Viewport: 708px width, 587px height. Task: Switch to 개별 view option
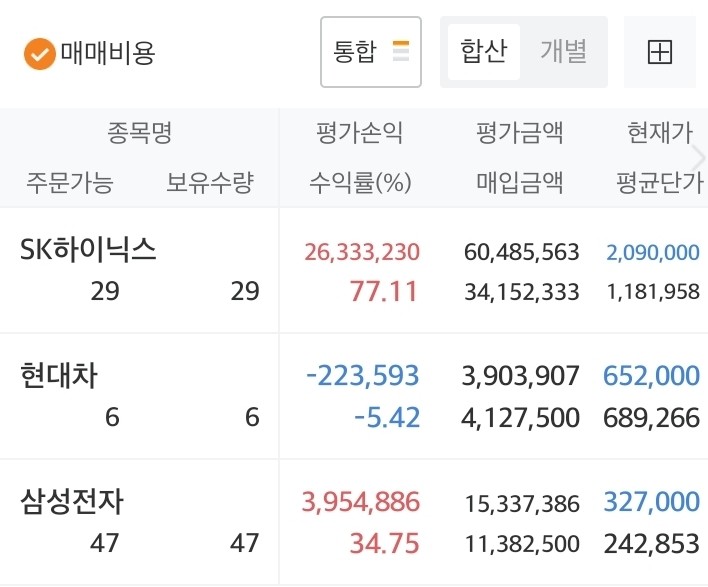tap(563, 52)
